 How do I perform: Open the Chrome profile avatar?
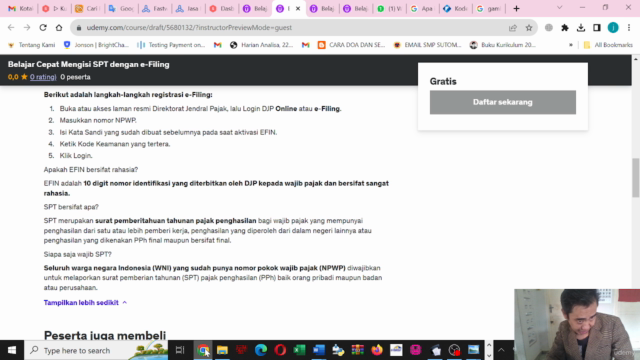(613, 28)
